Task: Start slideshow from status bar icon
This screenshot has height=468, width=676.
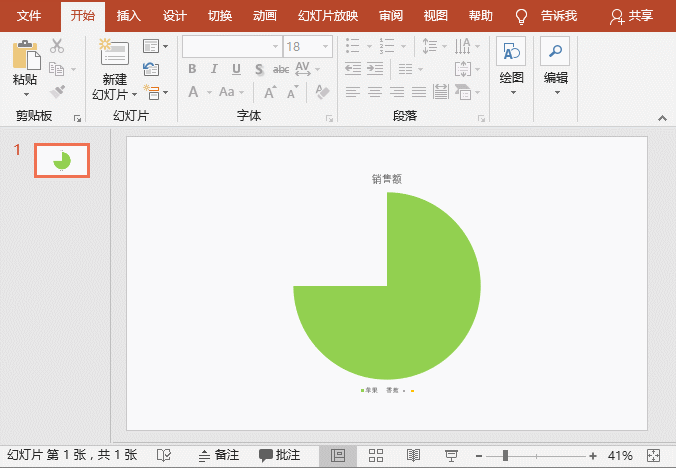Action: coord(451,456)
